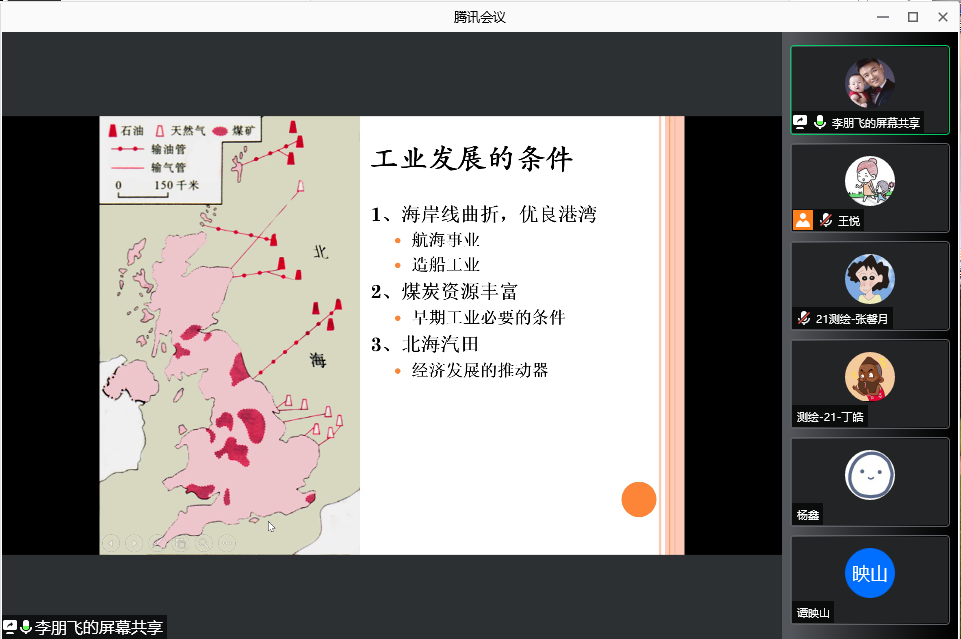Viewport: 961px width, 639px height.
Task: Click the microphone icon in bottom-left sharing label
Action: click(26, 628)
